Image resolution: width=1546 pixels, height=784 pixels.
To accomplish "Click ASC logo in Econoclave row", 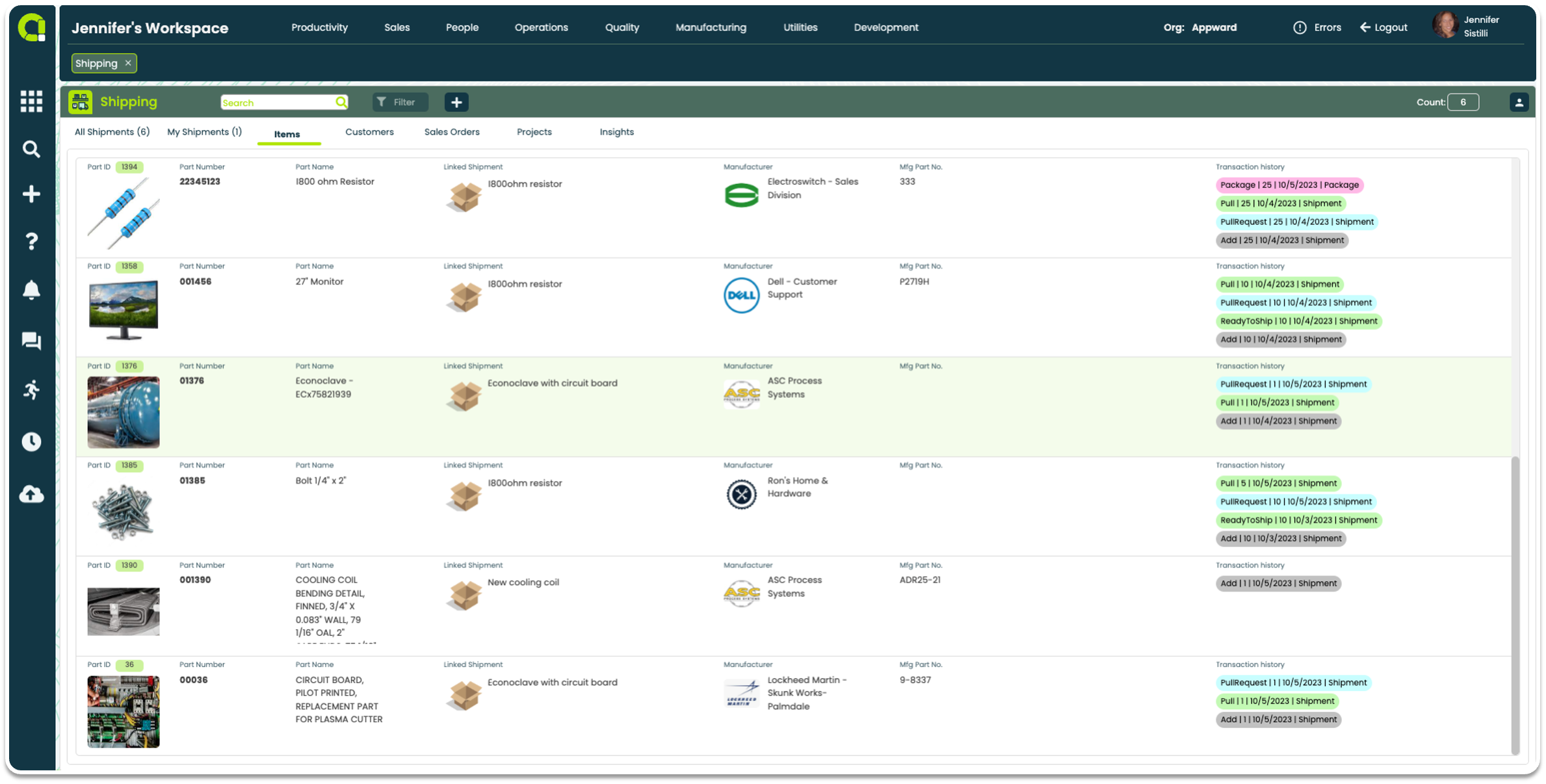I will pos(741,395).
